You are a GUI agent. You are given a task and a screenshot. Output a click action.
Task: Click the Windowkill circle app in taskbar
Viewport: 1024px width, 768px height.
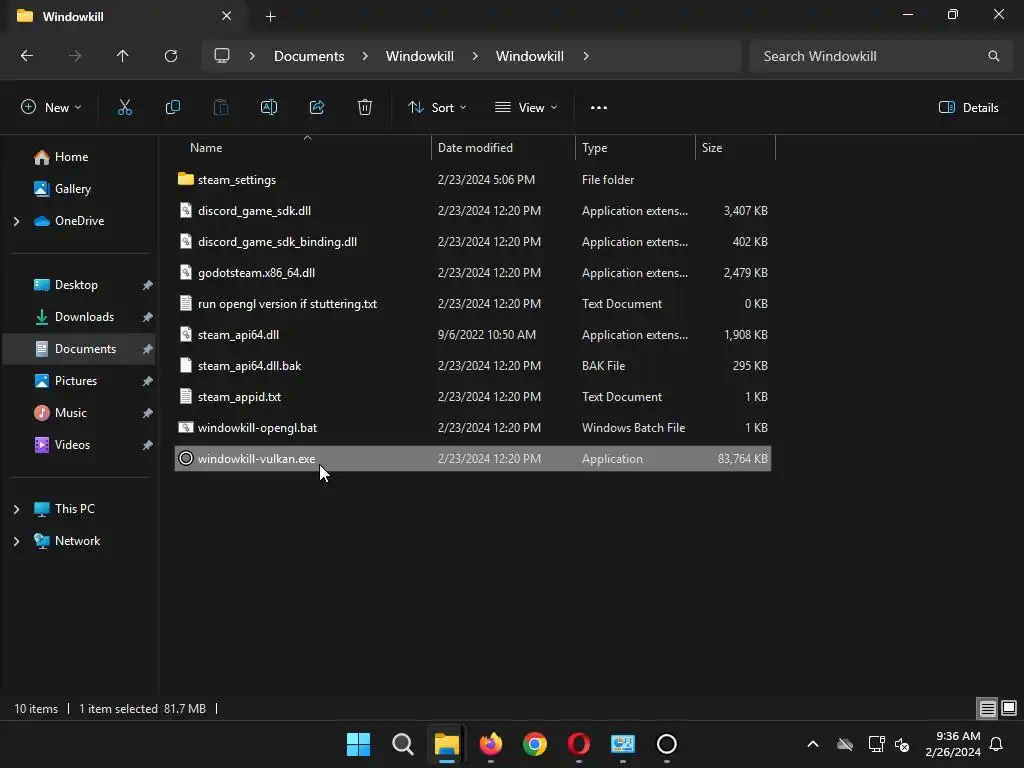coord(667,744)
